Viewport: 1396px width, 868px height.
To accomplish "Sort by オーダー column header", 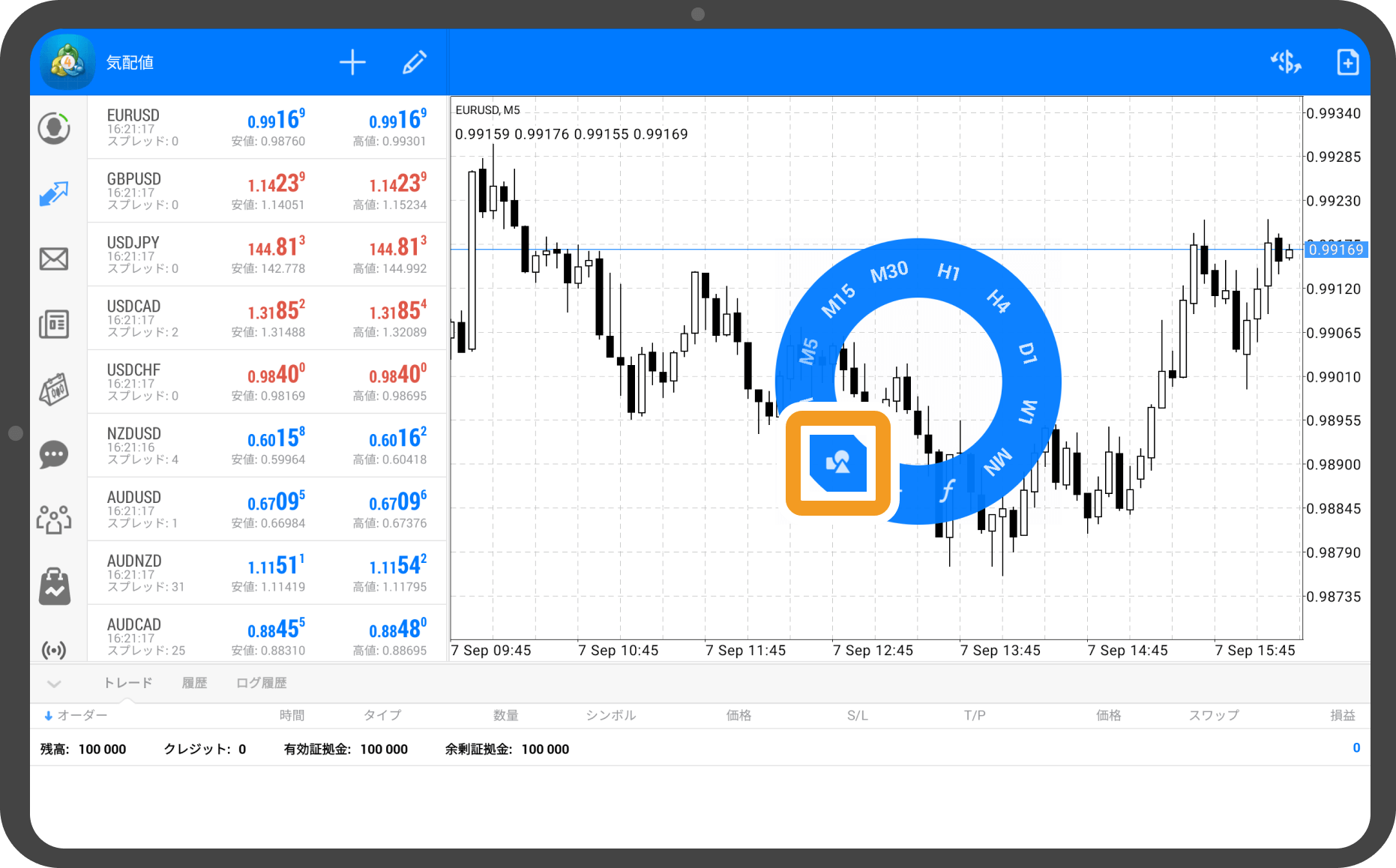I will click(82, 715).
